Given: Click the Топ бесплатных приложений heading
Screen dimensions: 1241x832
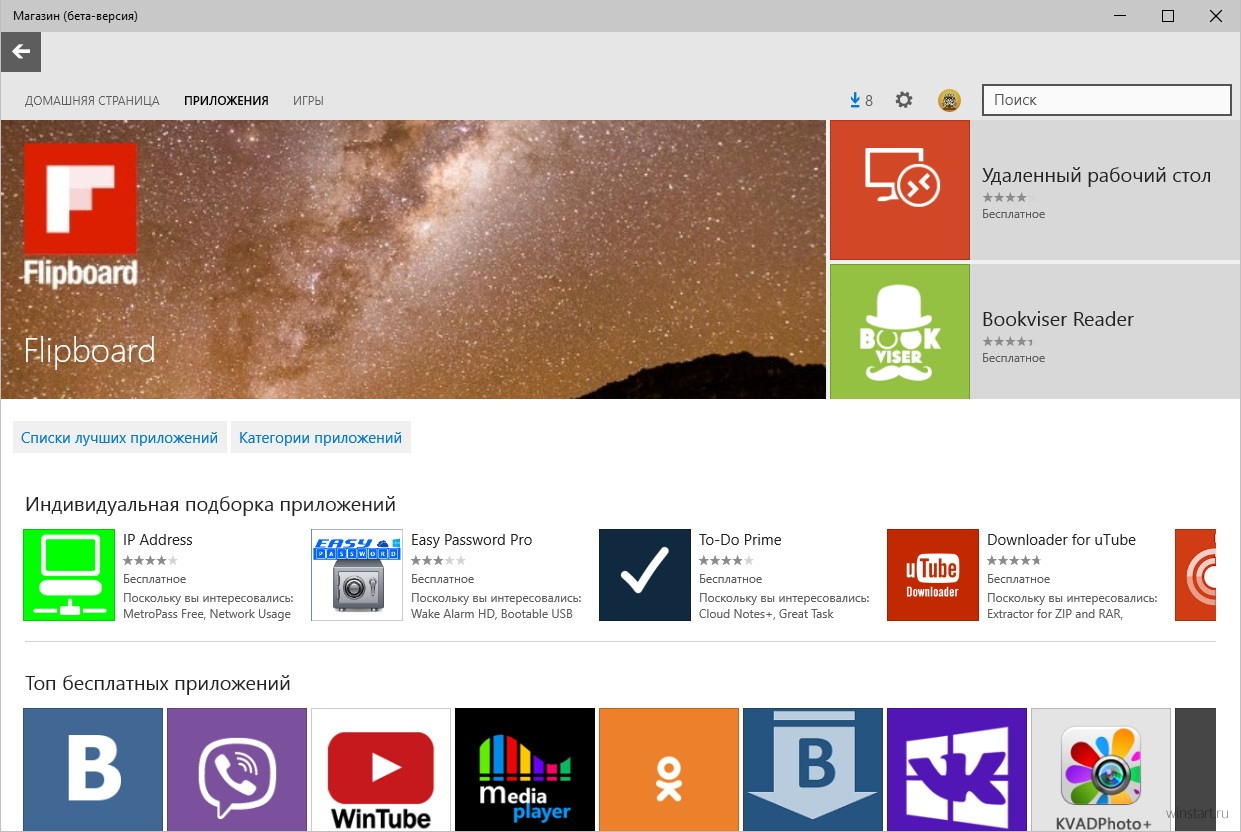Looking at the screenshot, I should (158, 684).
